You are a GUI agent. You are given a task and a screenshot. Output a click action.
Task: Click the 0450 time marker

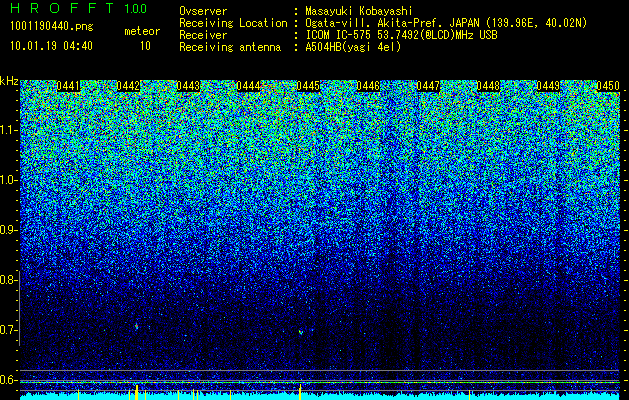tap(608, 86)
